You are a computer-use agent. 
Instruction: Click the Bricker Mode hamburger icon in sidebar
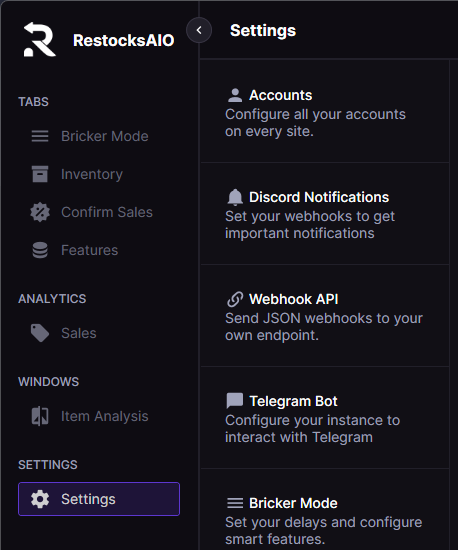[x=40, y=136]
